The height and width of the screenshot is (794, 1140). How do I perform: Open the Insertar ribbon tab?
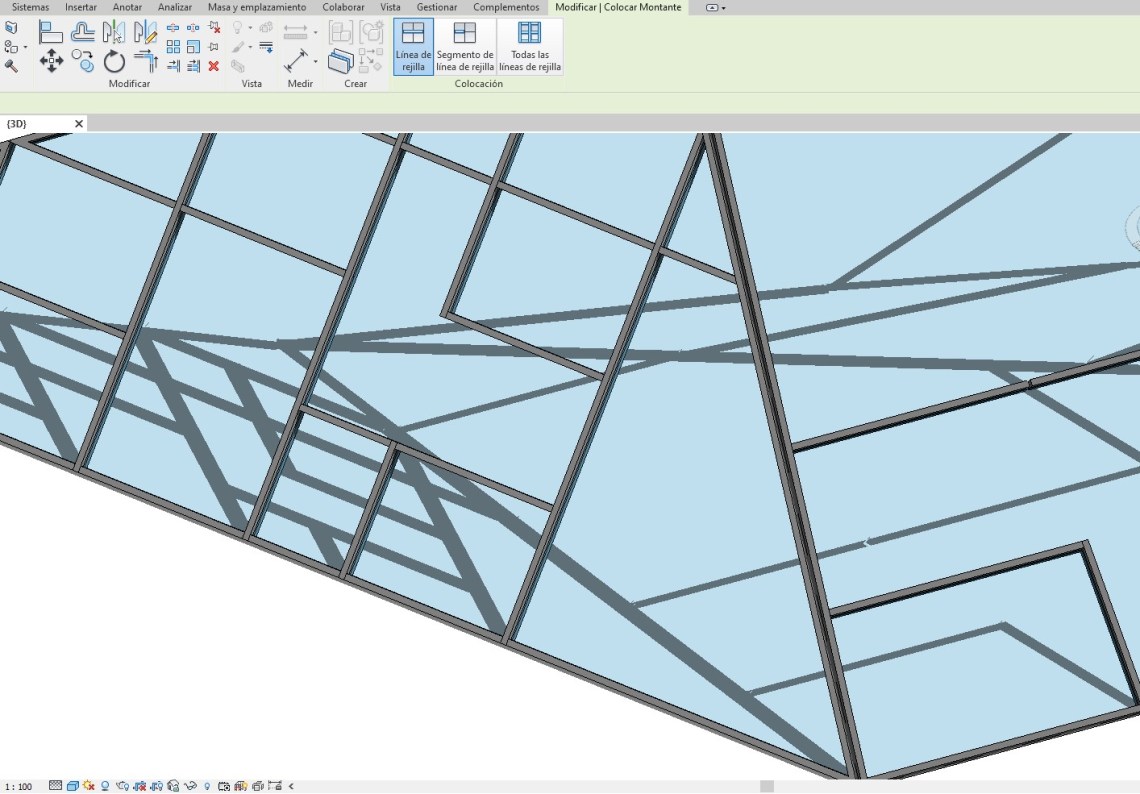[81, 7]
